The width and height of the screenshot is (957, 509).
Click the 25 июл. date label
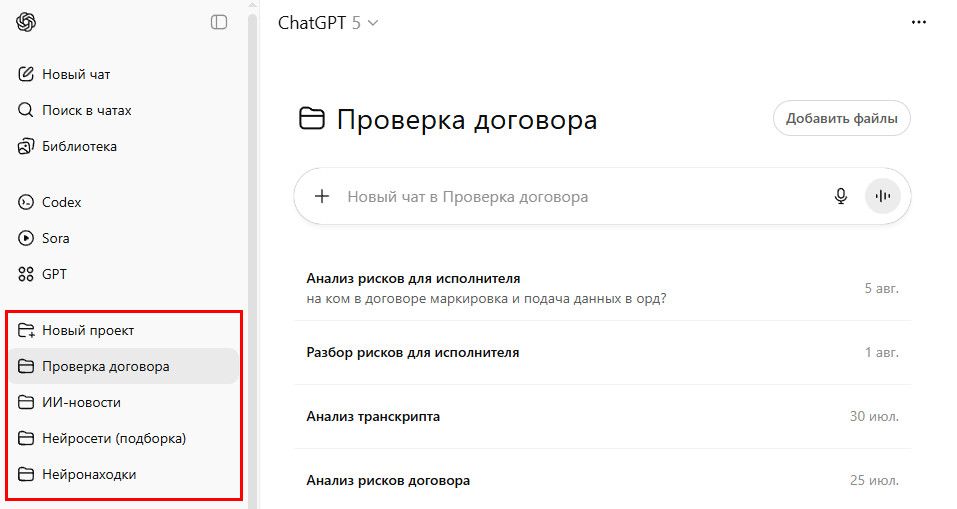click(x=874, y=480)
